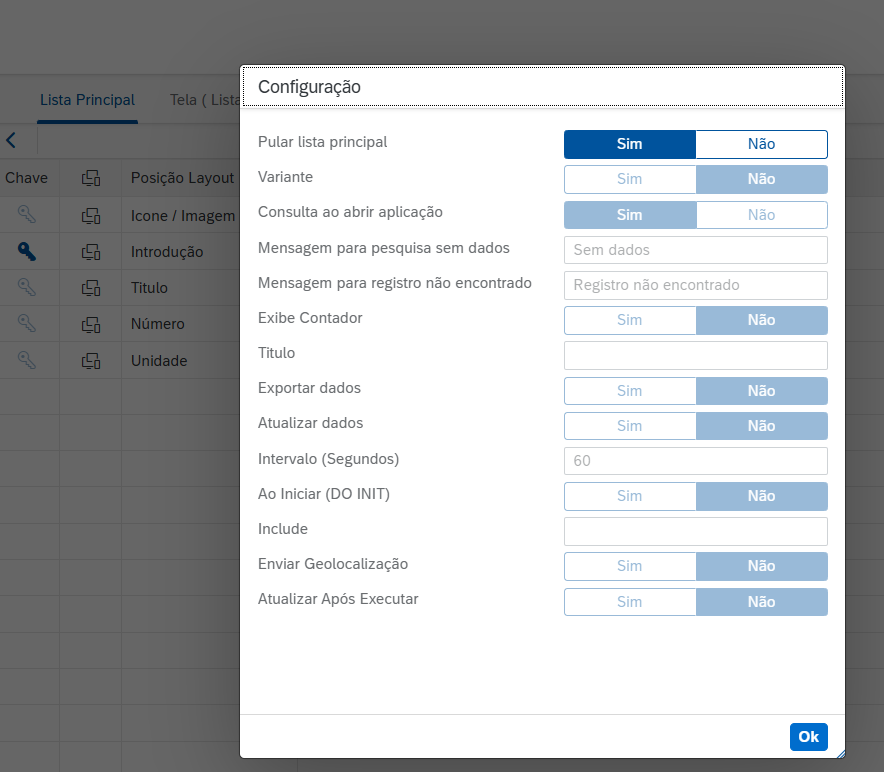Select the Número row text

[x=158, y=324]
